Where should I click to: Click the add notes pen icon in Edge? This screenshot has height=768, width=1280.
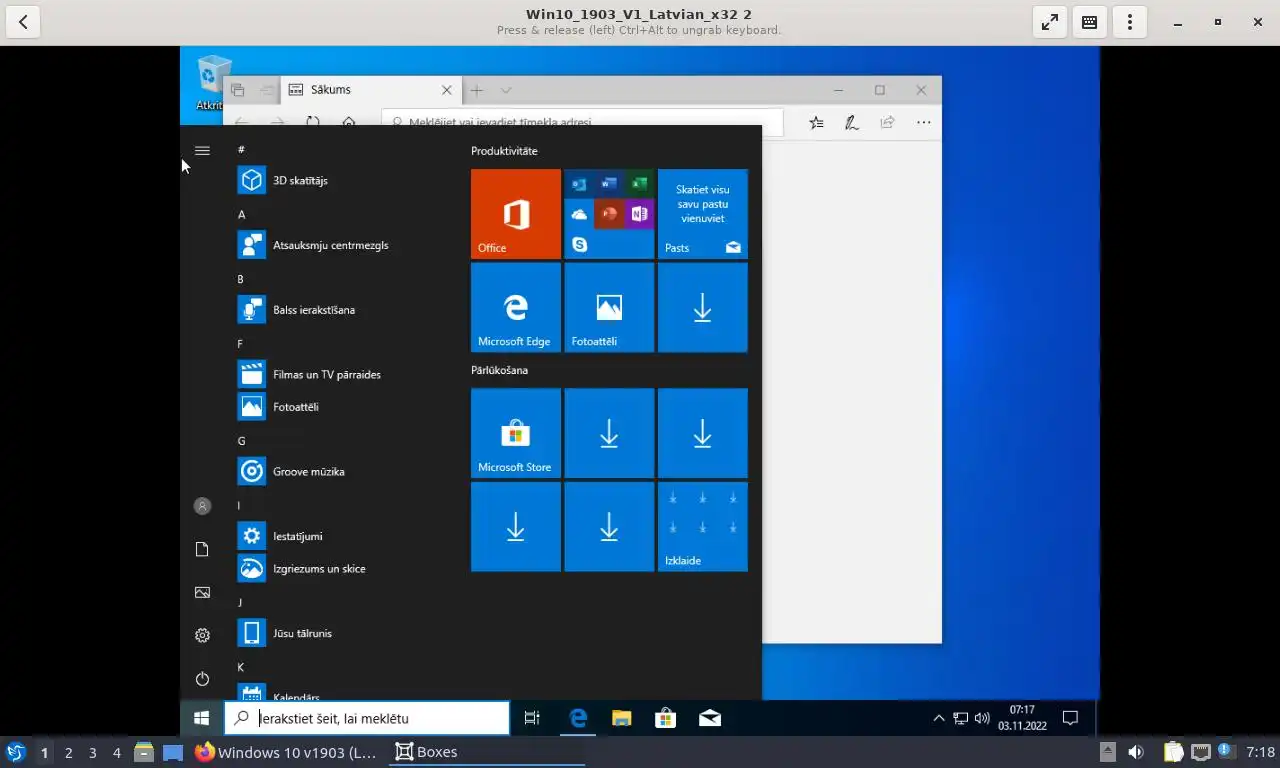pos(852,122)
